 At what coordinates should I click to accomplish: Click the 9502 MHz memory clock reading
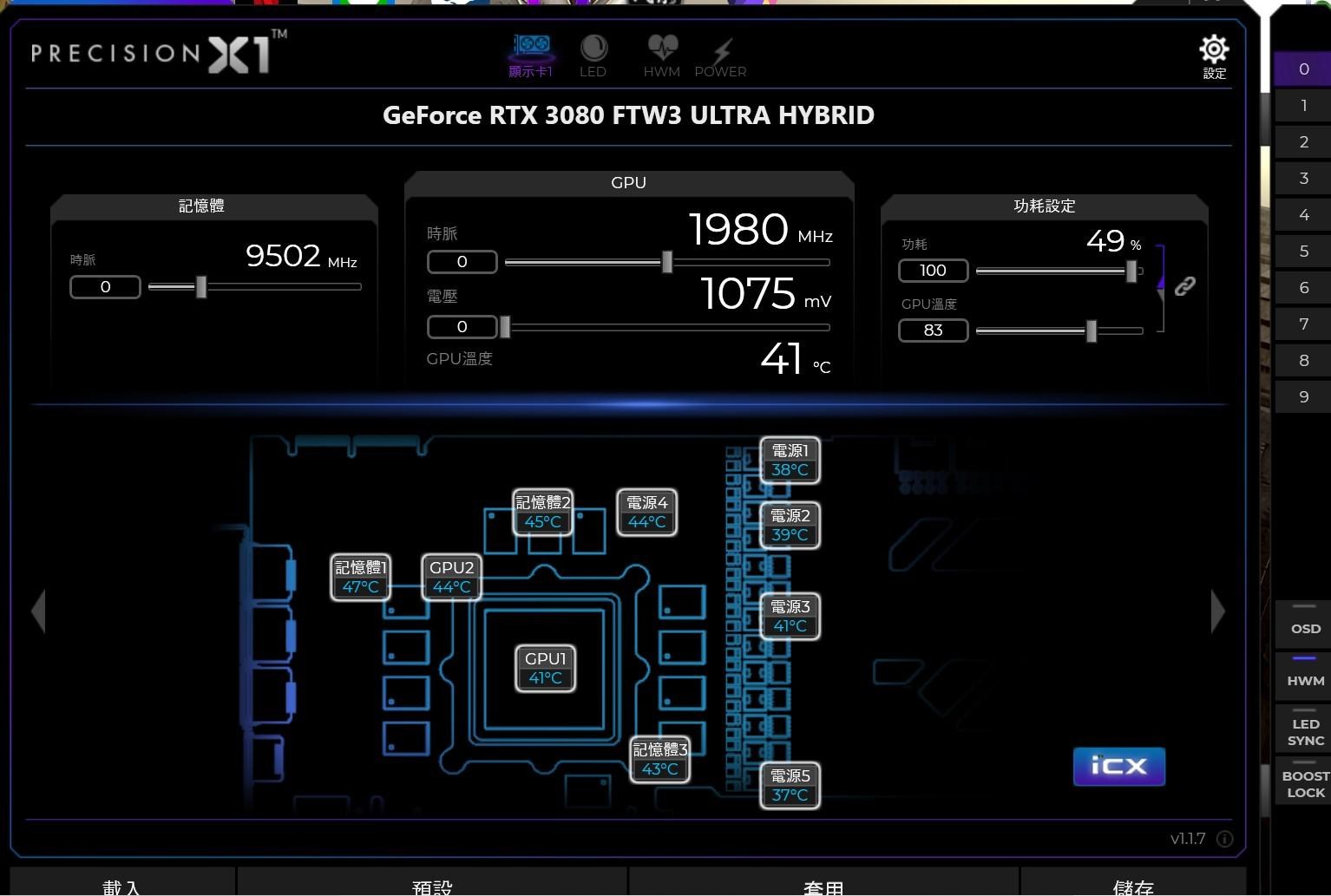pyautogui.click(x=301, y=256)
